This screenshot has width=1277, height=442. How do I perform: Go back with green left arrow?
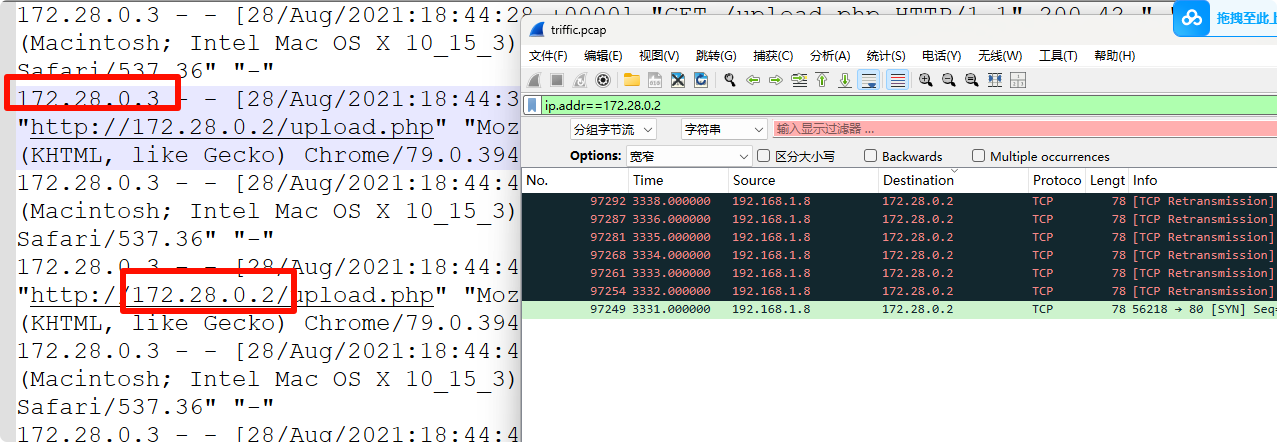(x=753, y=80)
